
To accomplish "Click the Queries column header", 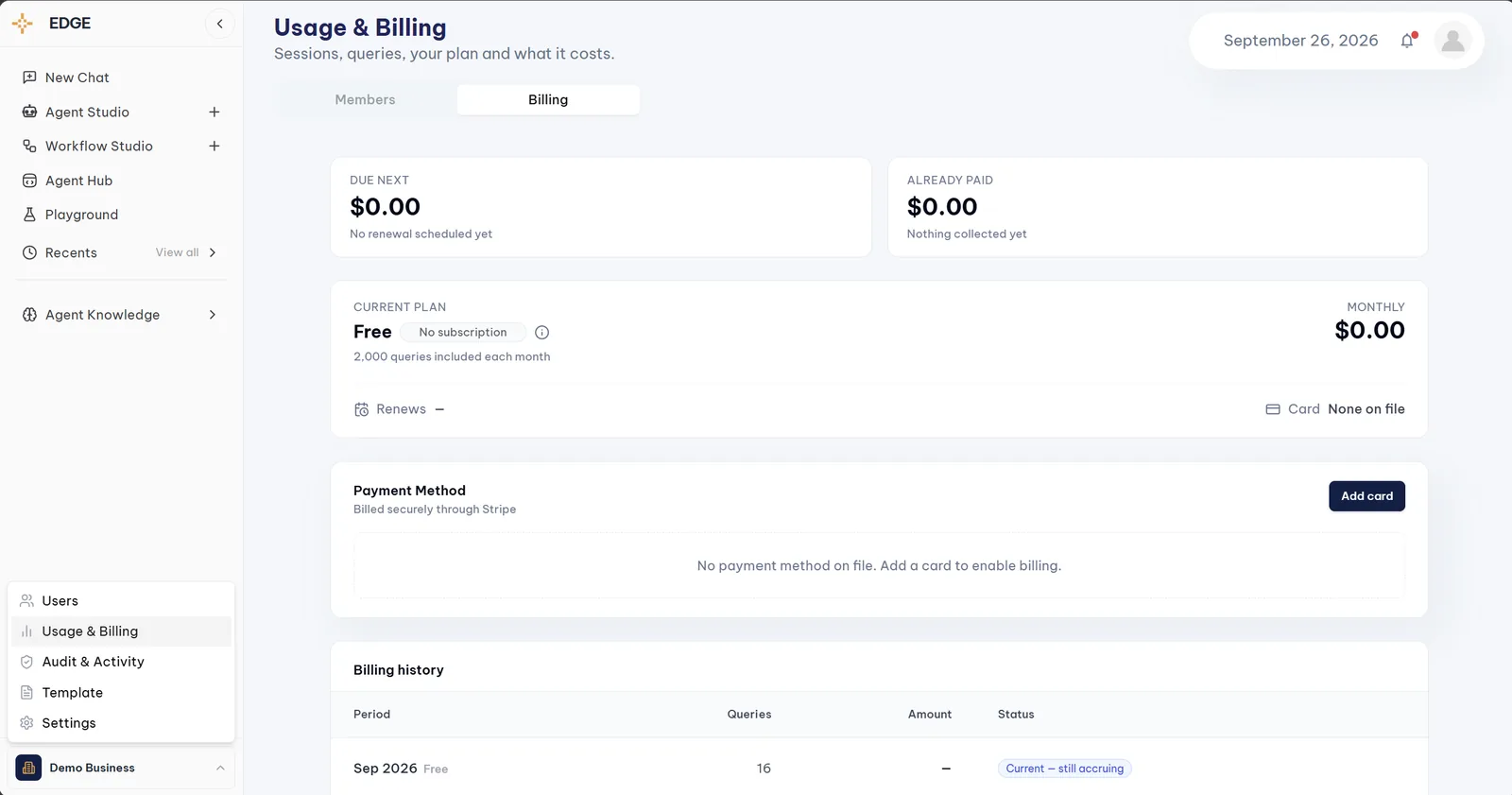I will [749, 715].
